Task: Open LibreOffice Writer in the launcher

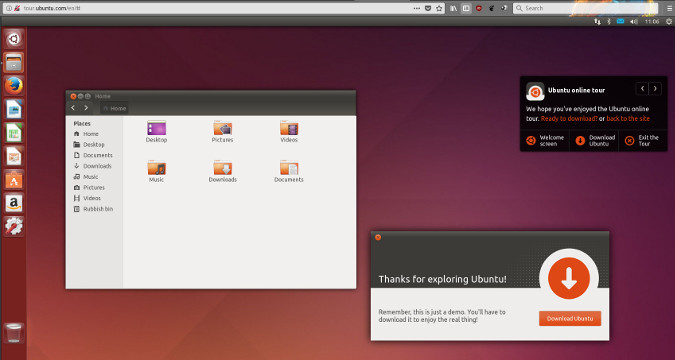Action: pyautogui.click(x=14, y=109)
